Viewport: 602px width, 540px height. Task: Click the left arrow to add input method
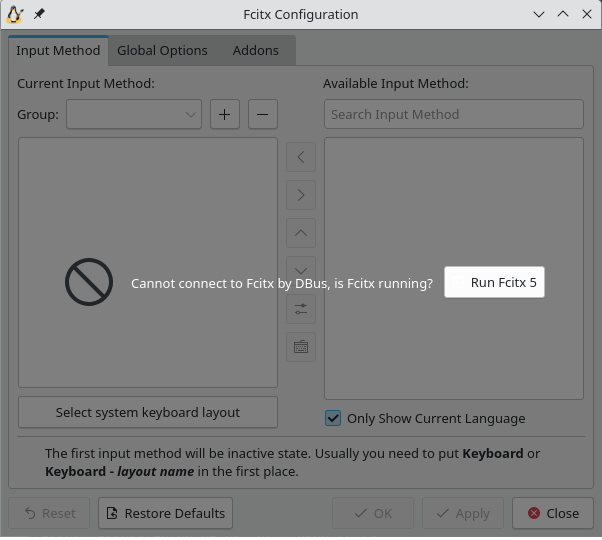pyautogui.click(x=301, y=157)
